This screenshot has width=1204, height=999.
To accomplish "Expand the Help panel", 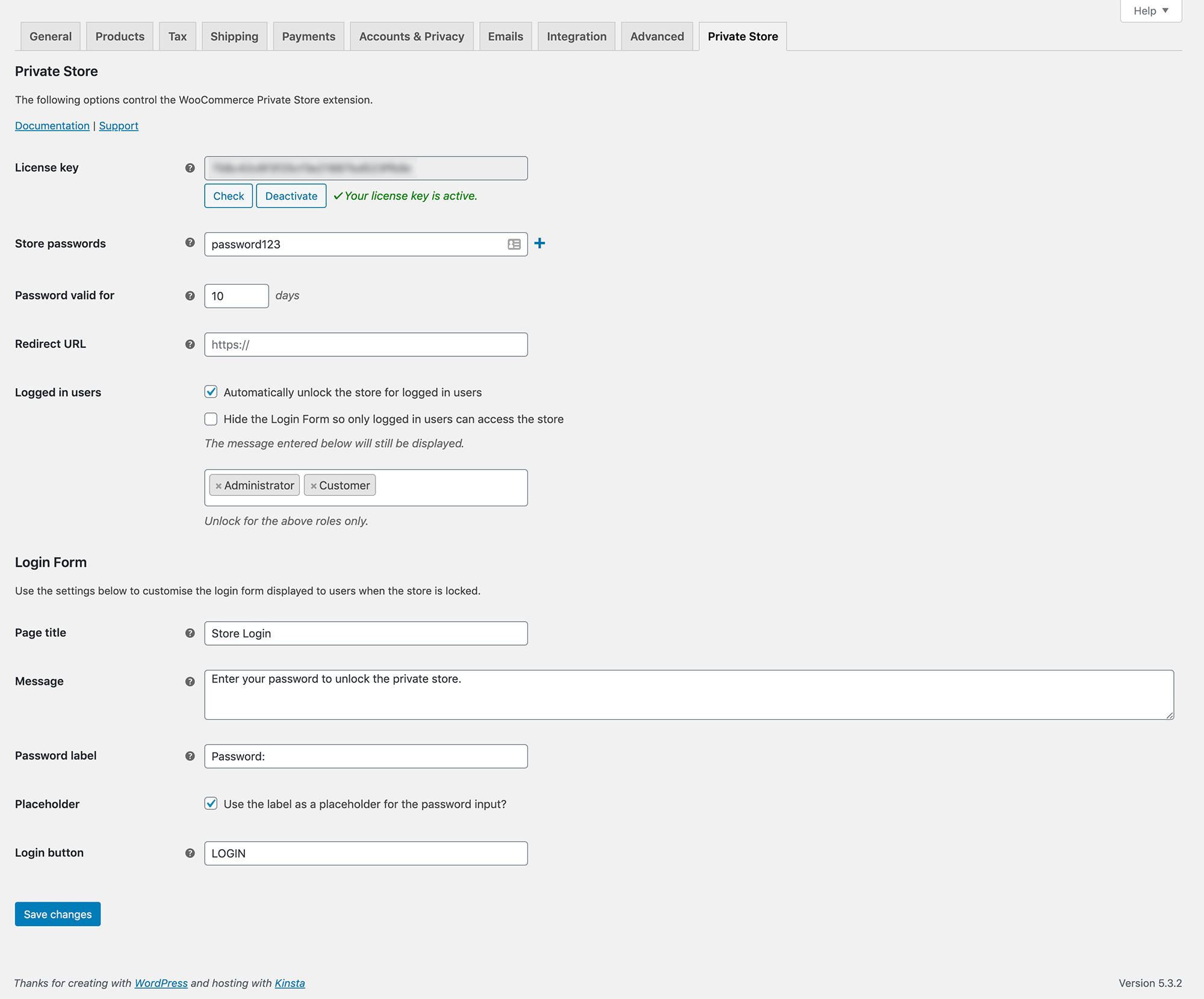I will 1149,10.
